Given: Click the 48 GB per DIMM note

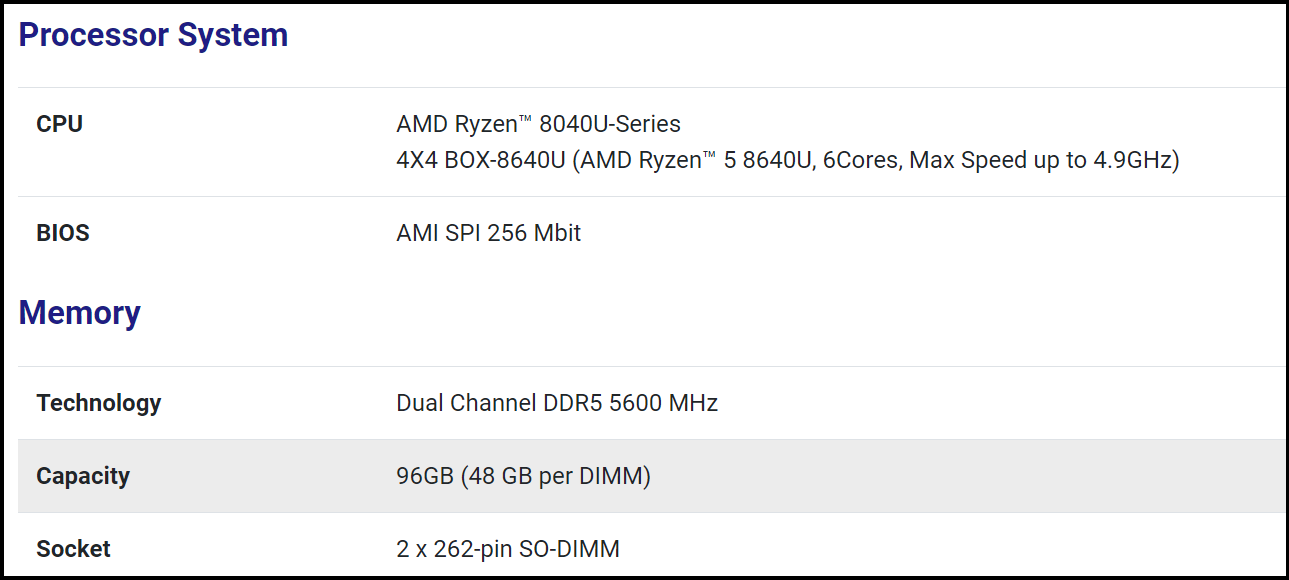Looking at the screenshot, I should 556,476.
